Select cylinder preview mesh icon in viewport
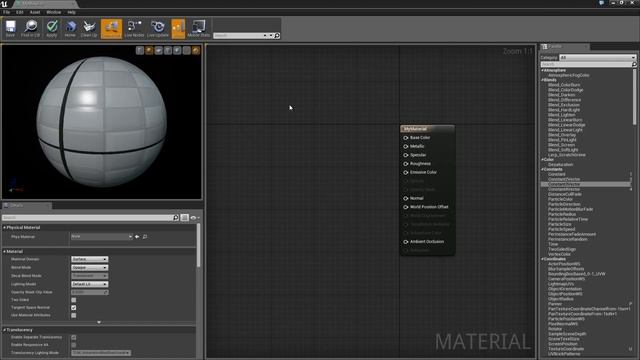 [140, 50]
